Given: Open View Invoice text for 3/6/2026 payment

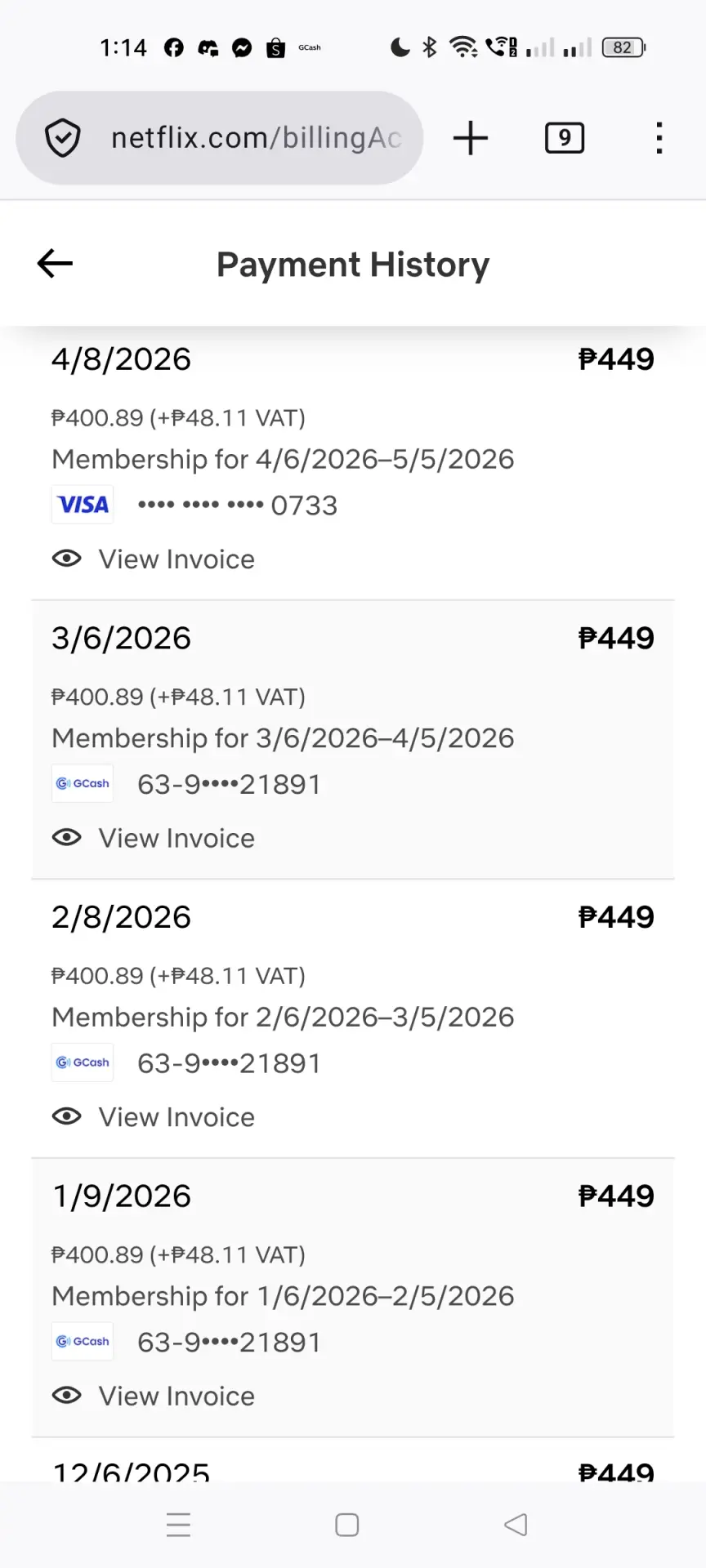Looking at the screenshot, I should [176, 838].
